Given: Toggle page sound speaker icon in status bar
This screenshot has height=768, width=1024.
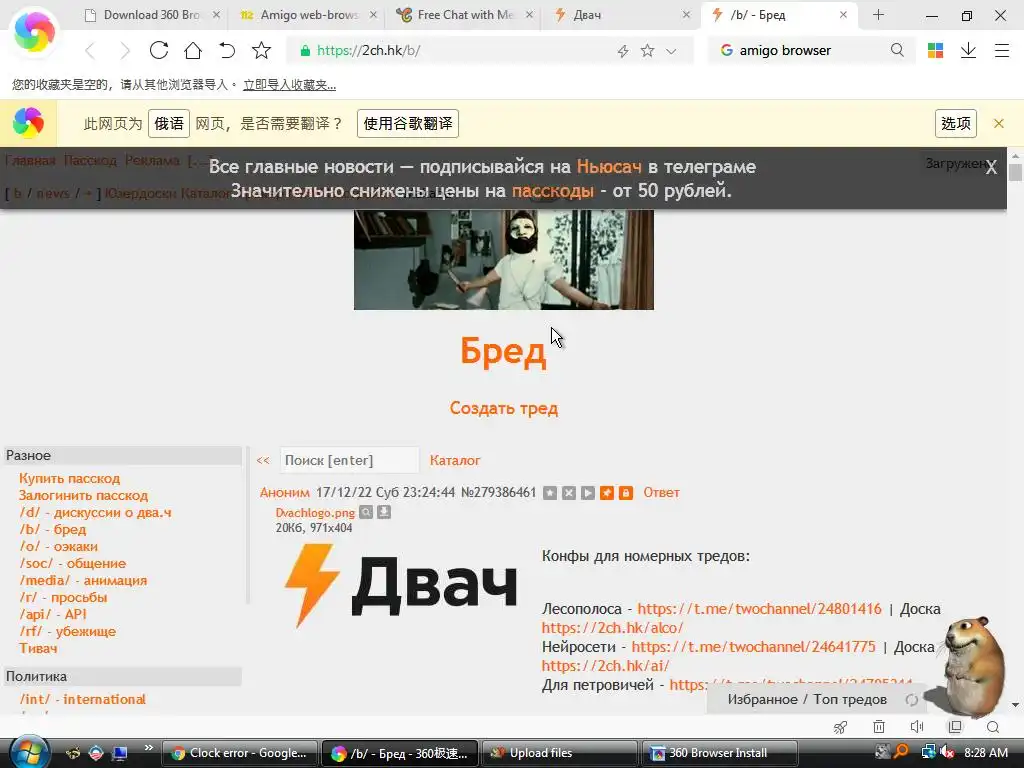Looking at the screenshot, I should click(917, 727).
